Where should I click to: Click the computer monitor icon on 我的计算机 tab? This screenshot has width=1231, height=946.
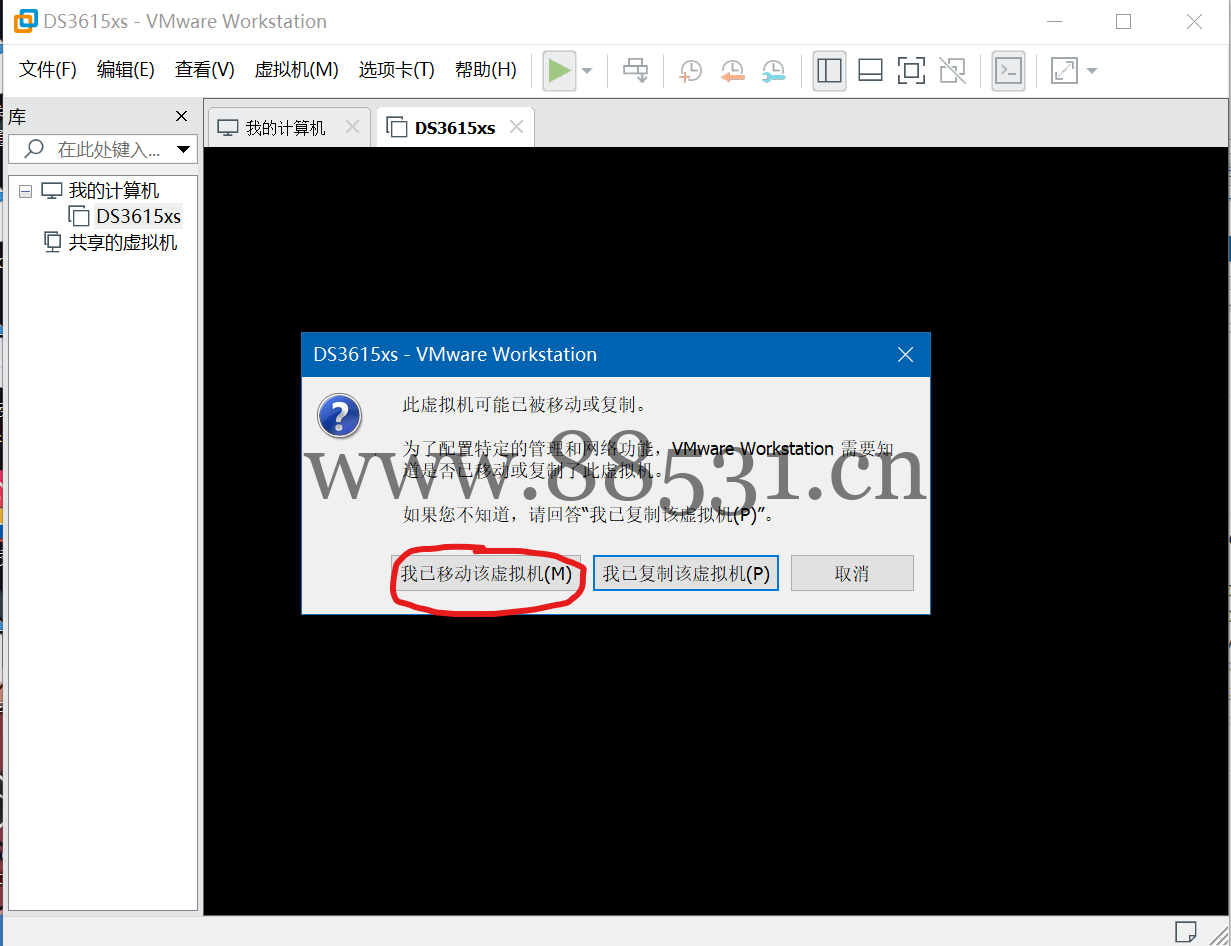228,128
